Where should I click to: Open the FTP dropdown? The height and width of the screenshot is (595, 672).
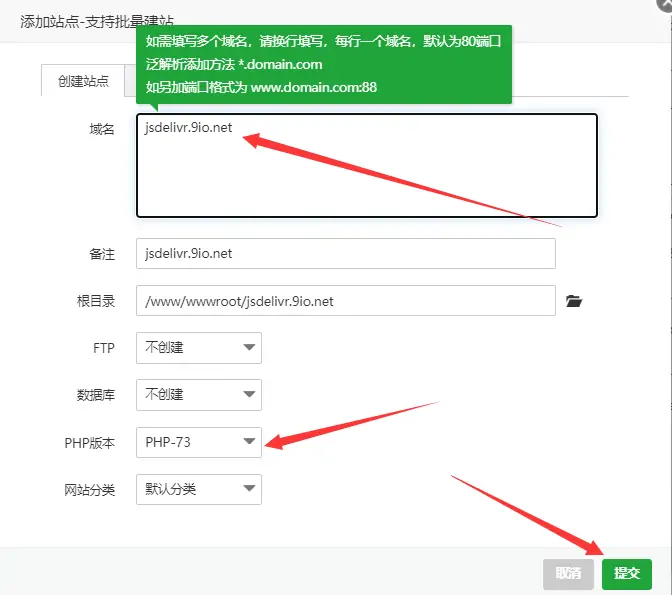coord(199,348)
